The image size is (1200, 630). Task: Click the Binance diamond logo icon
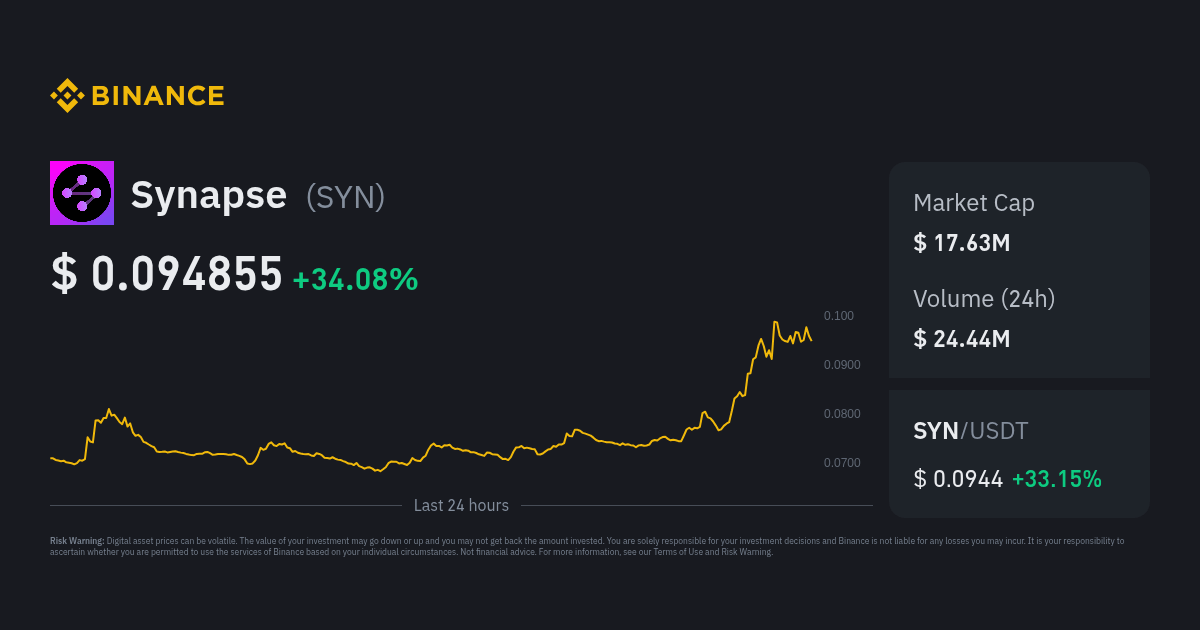point(67,96)
